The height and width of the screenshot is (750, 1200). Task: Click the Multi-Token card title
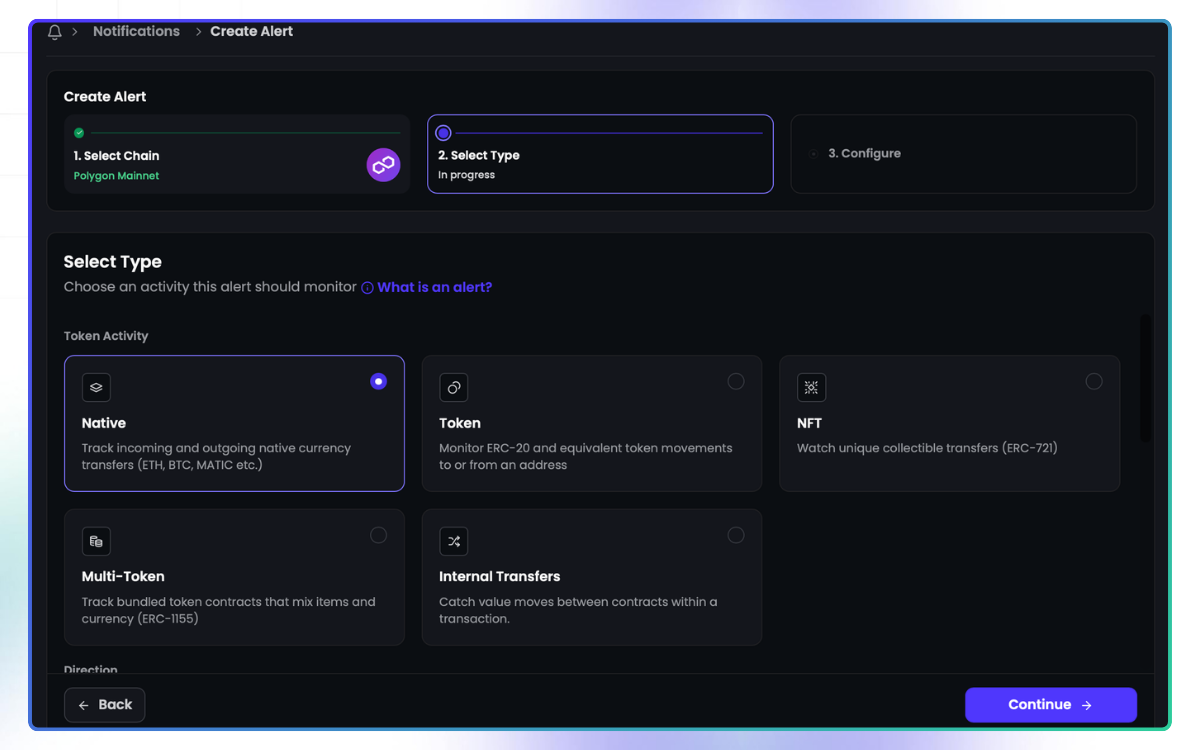tap(123, 576)
